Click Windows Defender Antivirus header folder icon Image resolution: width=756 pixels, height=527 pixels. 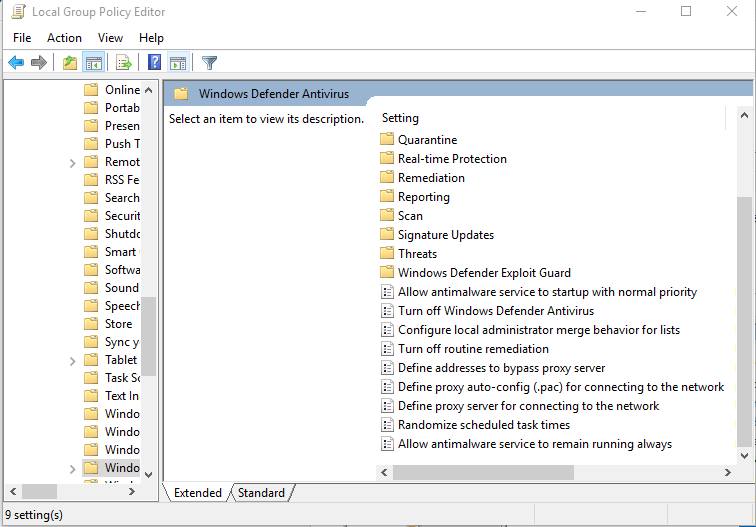(x=181, y=94)
